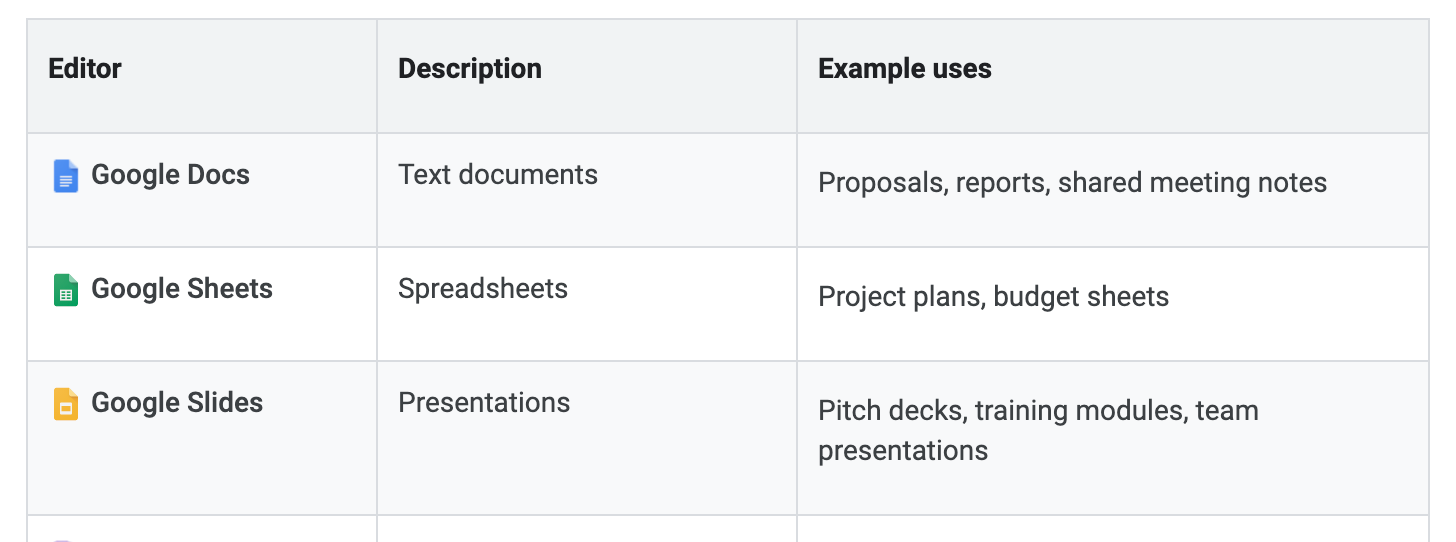Click 'Presentations' in the Description column

click(x=484, y=403)
